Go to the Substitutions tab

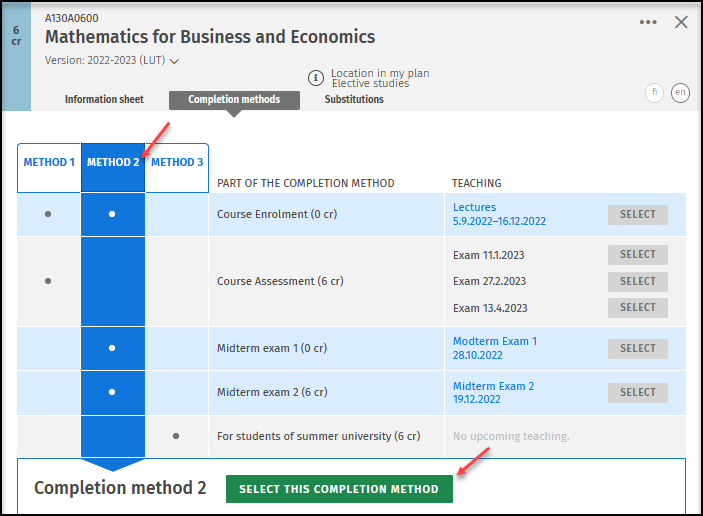pyautogui.click(x=354, y=99)
